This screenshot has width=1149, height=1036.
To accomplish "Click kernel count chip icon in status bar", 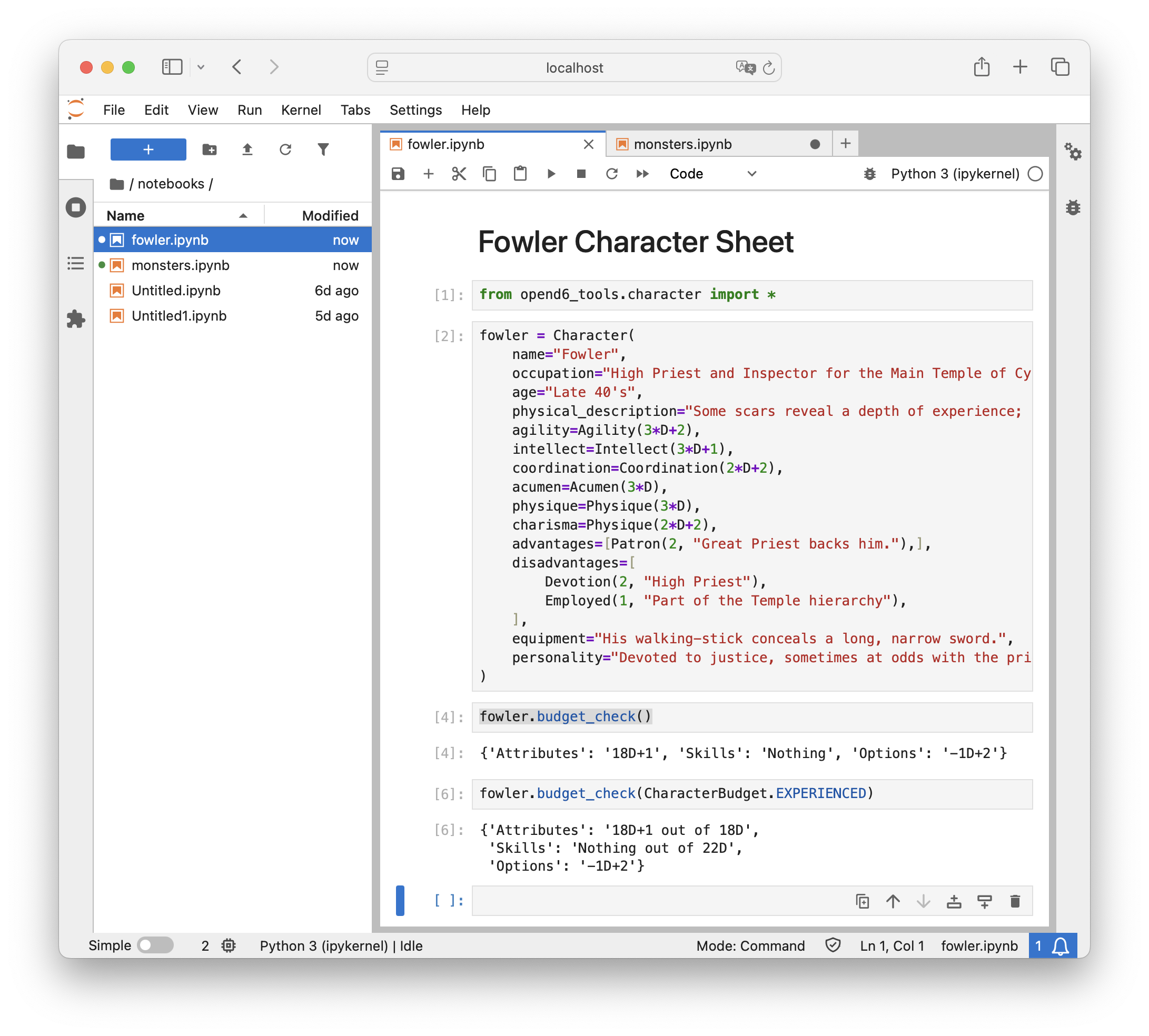I will point(229,945).
